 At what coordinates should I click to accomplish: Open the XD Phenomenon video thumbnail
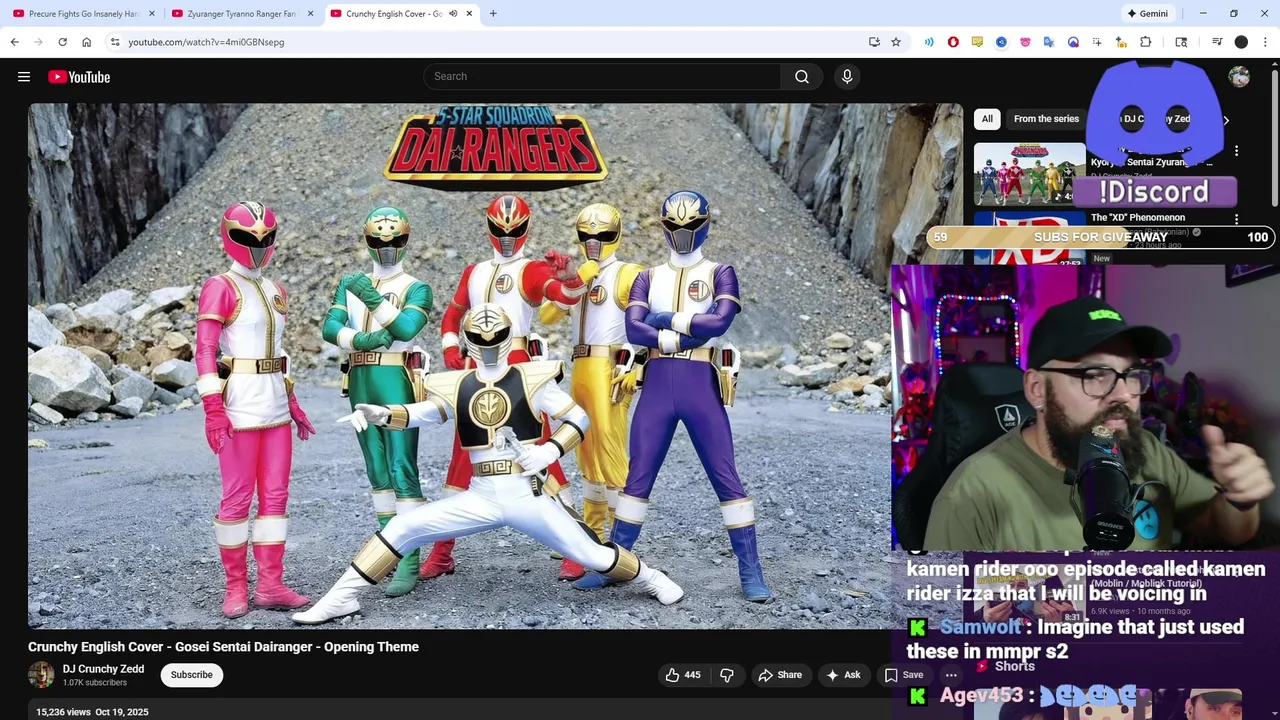pyautogui.click(x=1029, y=238)
